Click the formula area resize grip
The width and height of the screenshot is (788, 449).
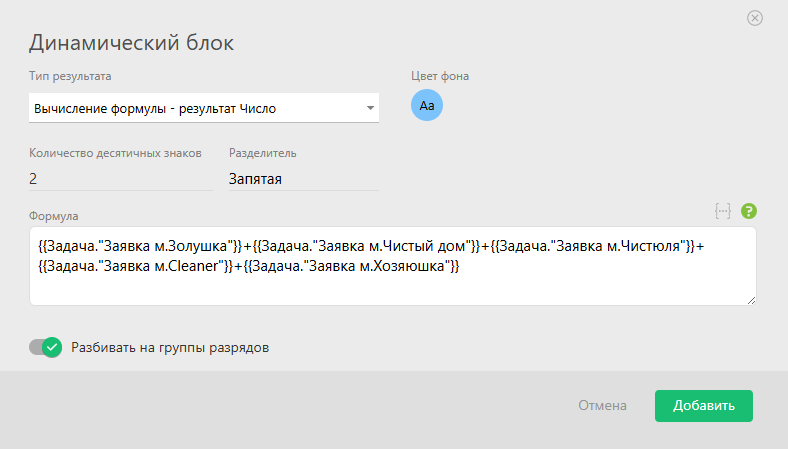[x=751, y=300]
